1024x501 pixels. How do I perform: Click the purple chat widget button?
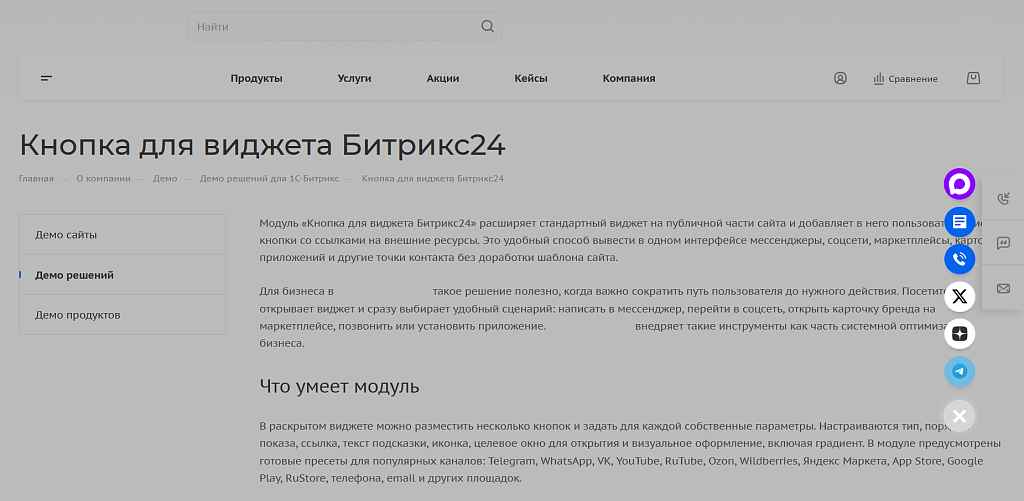(x=959, y=184)
